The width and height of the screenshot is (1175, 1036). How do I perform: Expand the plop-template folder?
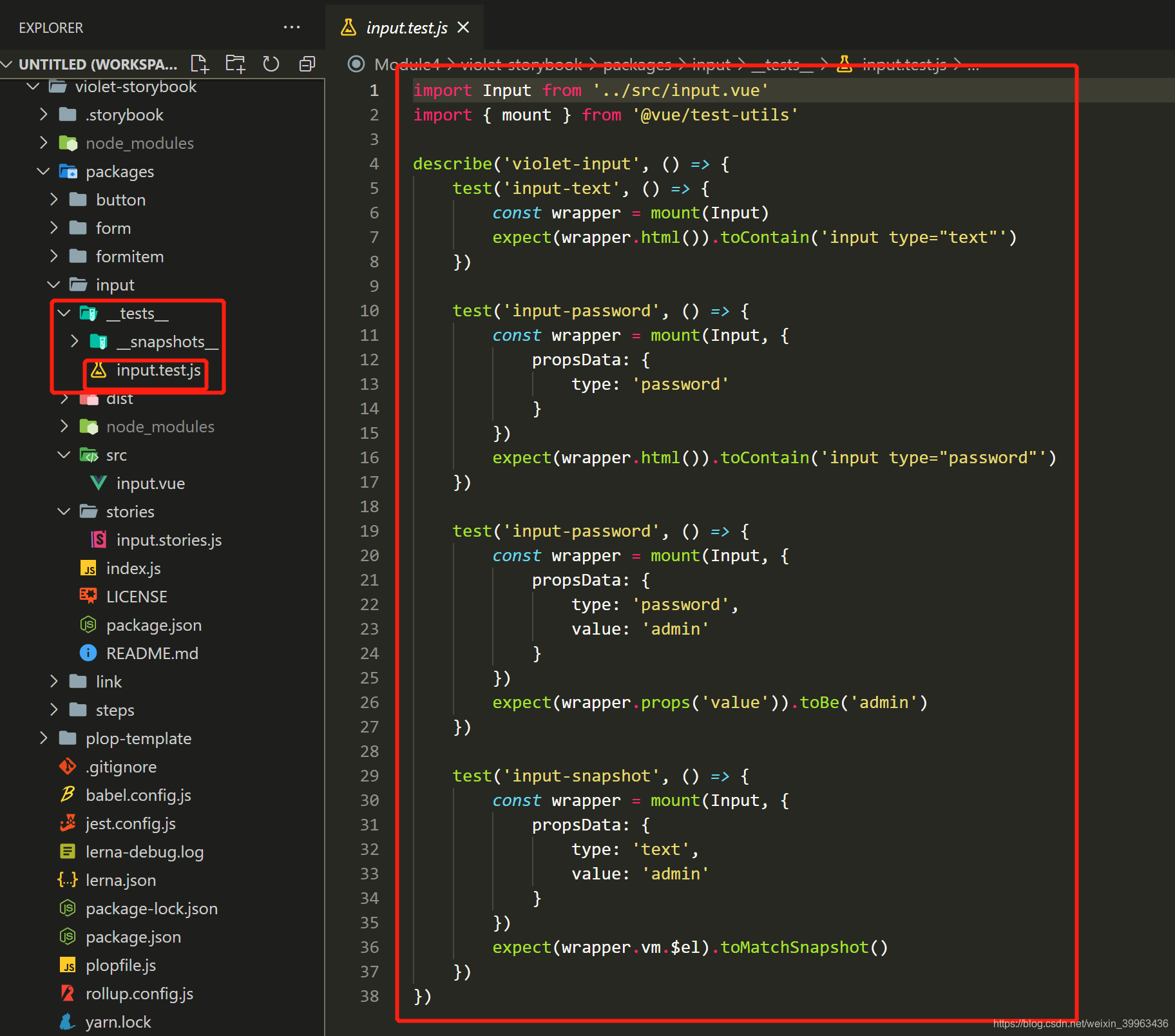point(43,738)
